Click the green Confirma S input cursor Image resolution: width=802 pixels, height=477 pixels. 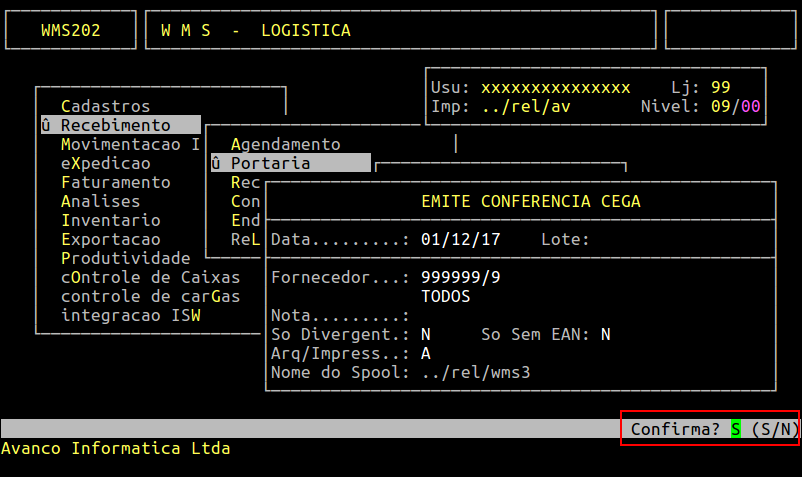coord(736,429)
